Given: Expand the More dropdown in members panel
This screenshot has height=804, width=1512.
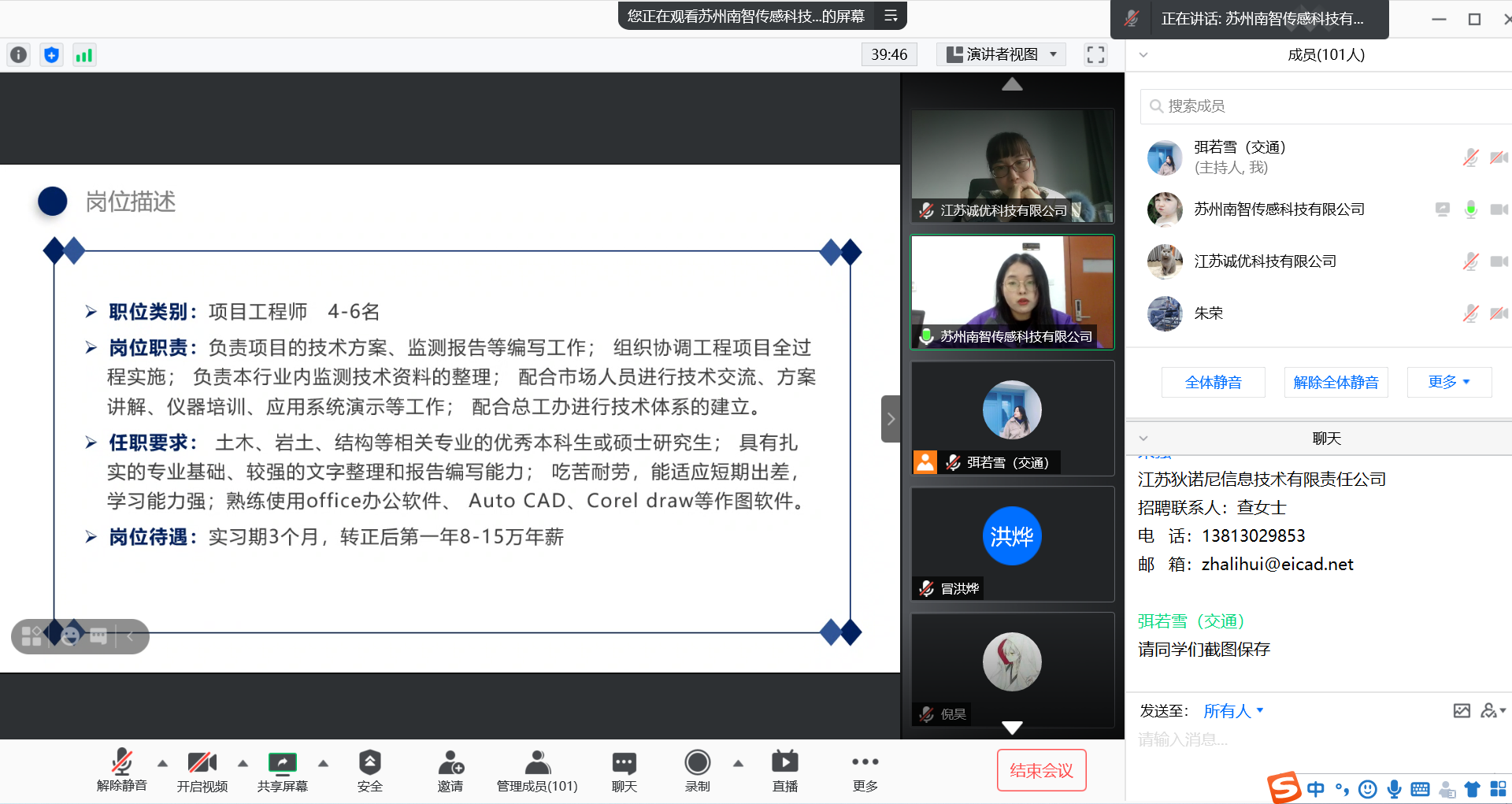Looking at the screenshot, I should click(1449, 382).
